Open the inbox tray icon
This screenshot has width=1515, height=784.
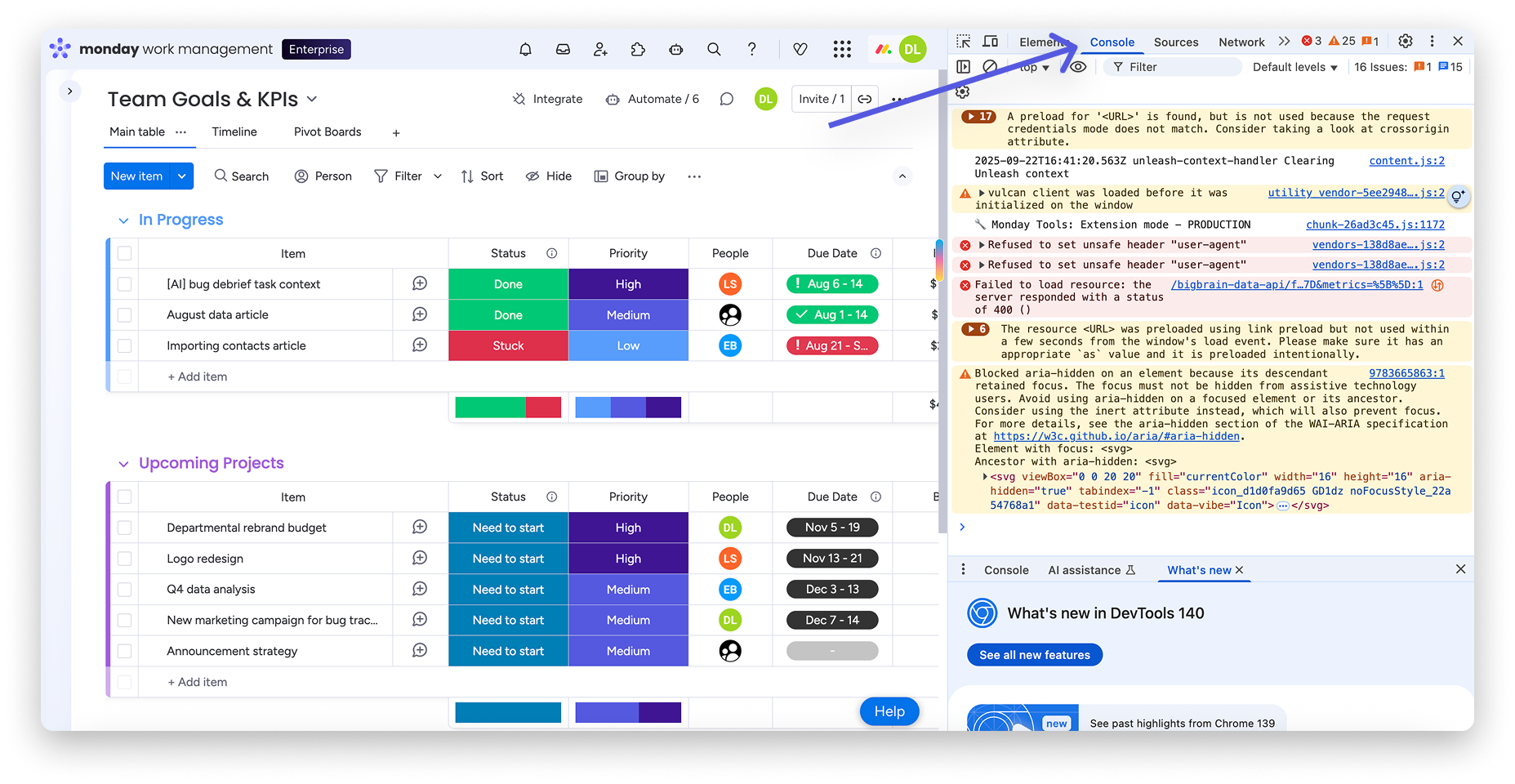(563, 50)
